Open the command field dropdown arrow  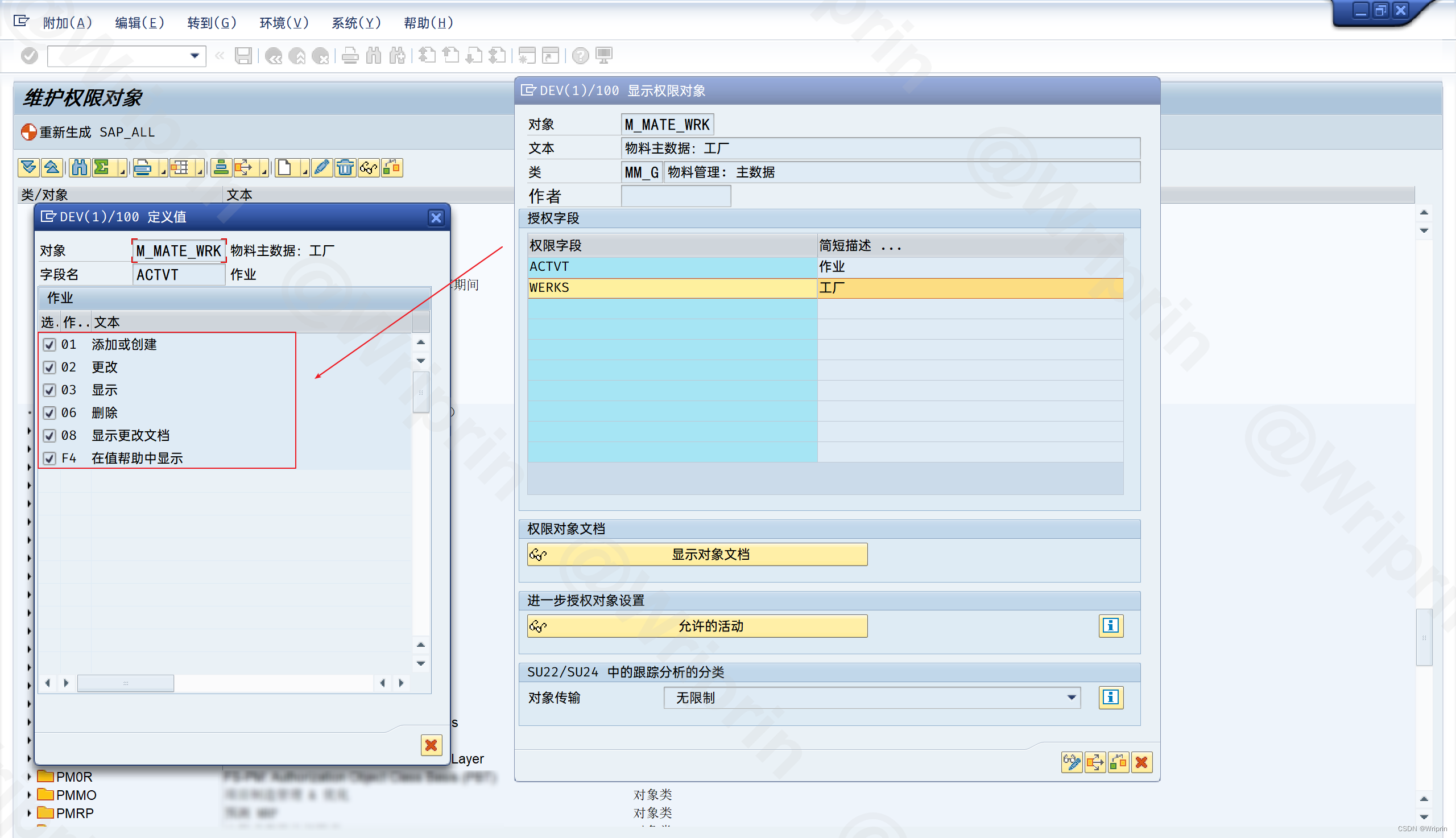tap(194, 56)
